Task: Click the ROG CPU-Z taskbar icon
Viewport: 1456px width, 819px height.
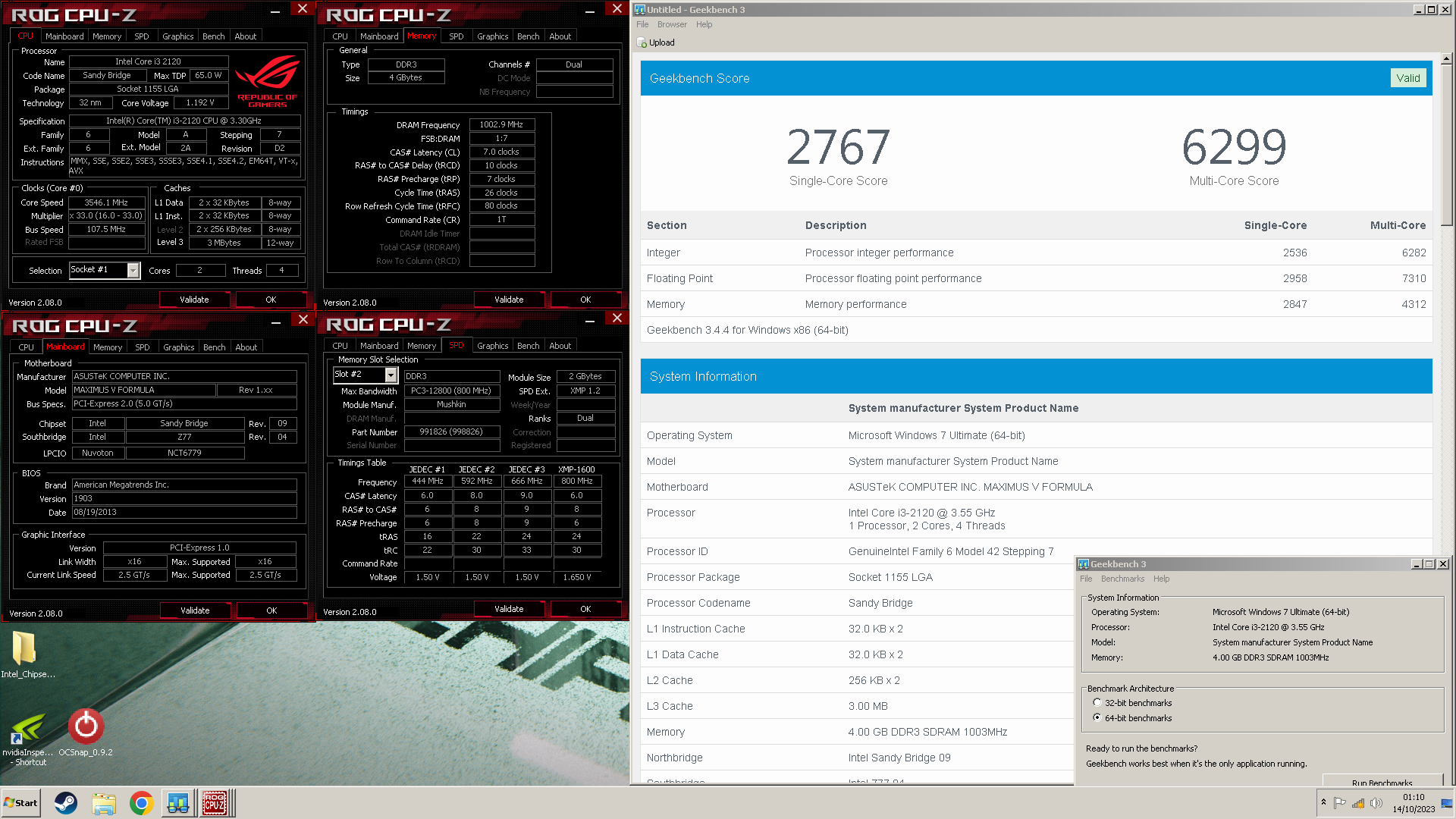Action: [x=215, y=802]
